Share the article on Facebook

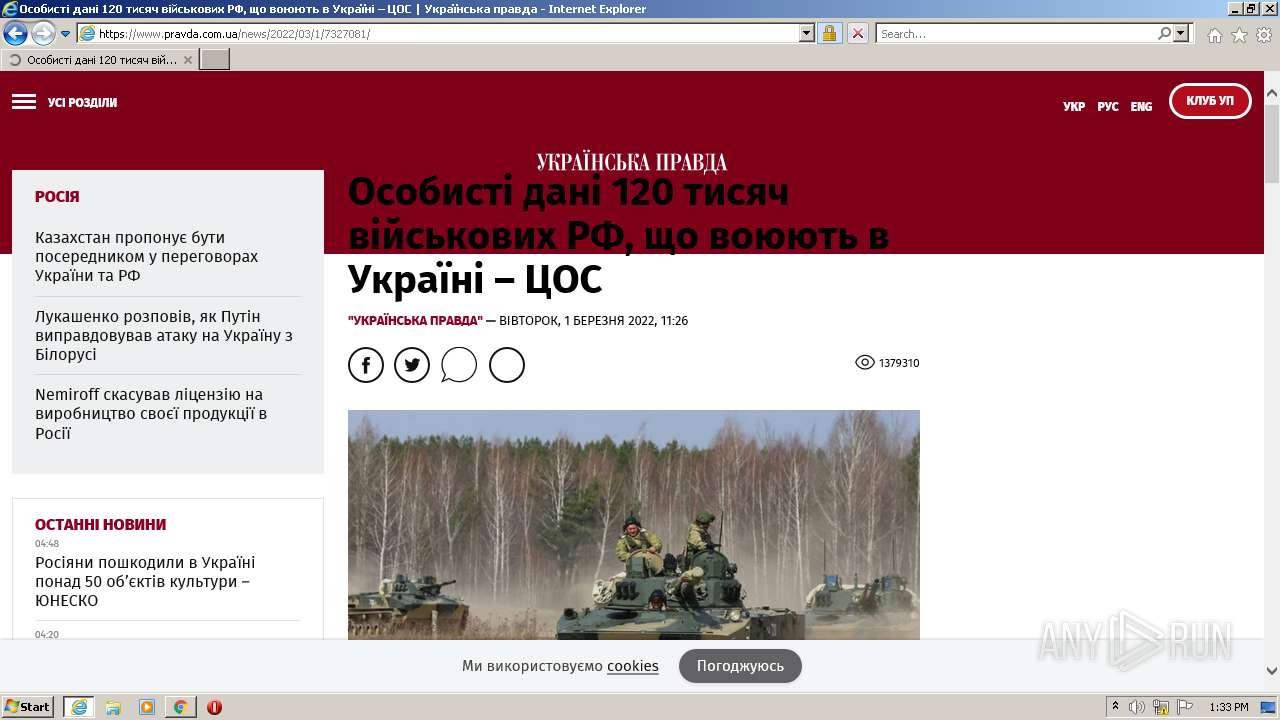[366, 365]
